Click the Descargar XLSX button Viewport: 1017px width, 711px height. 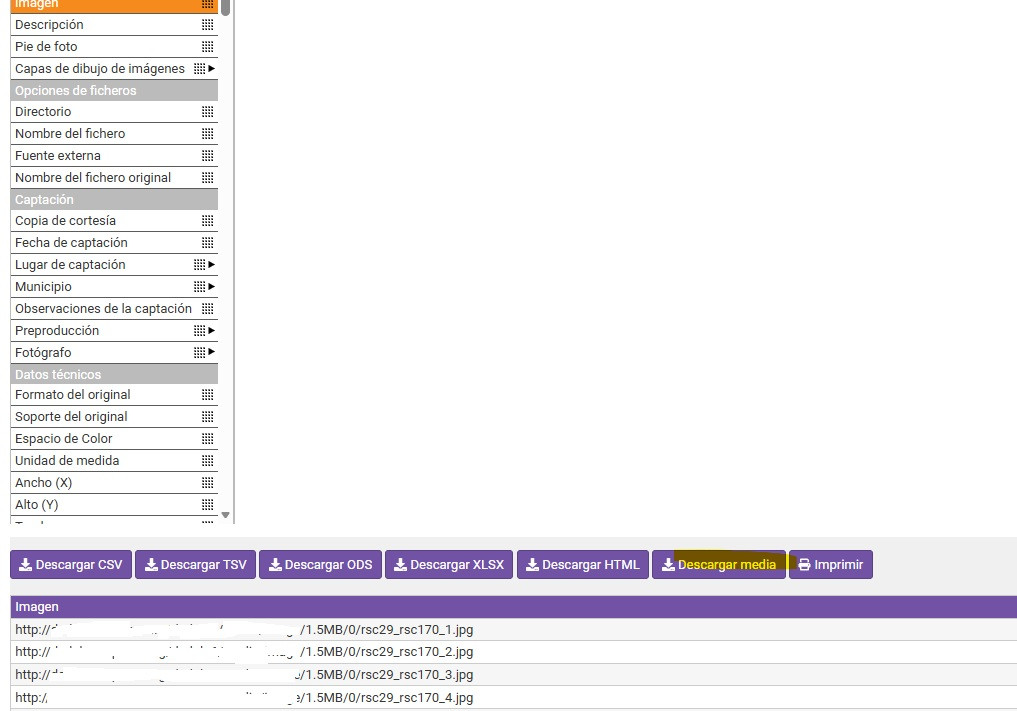448,565
